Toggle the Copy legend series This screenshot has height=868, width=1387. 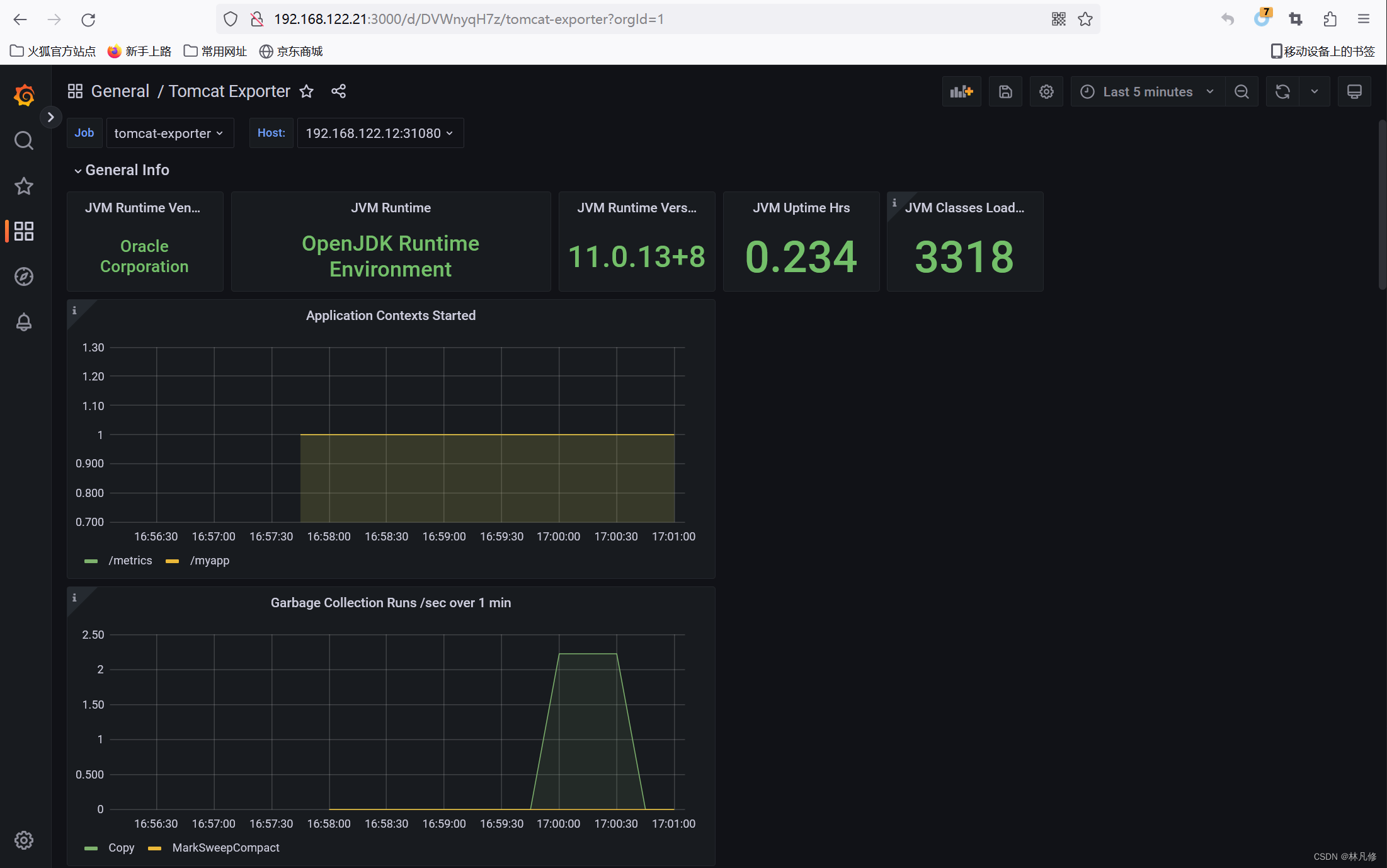[122, 848]
